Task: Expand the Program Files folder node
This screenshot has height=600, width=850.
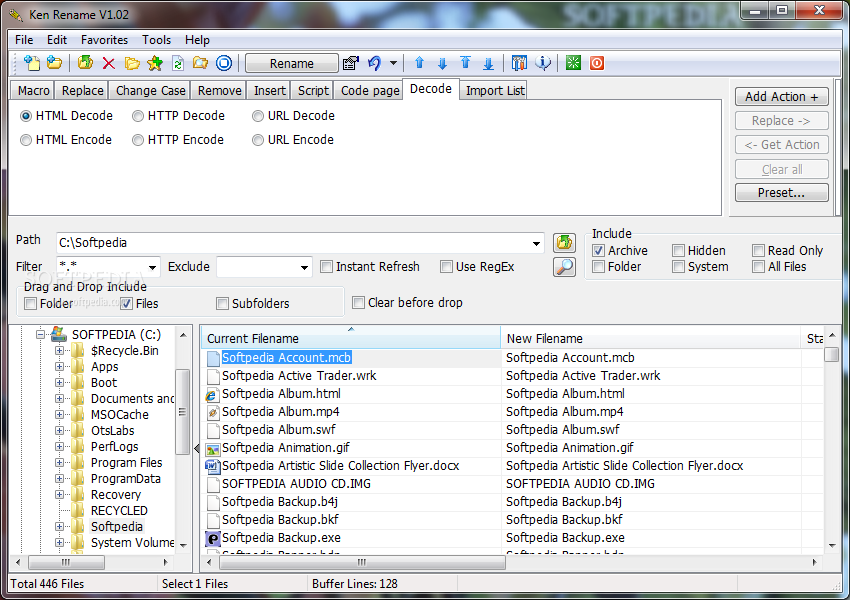Action: pos(59,462)
